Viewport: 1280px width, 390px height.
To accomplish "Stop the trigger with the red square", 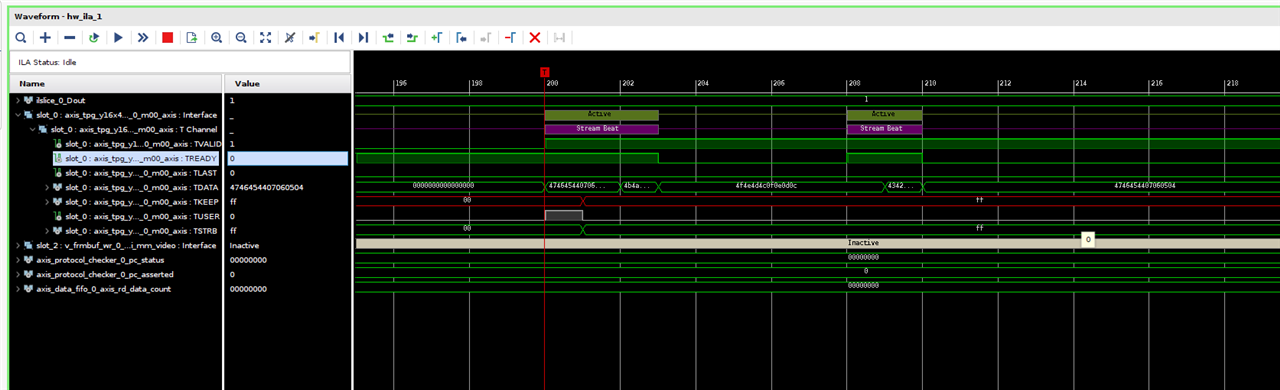I will [167, 37].
